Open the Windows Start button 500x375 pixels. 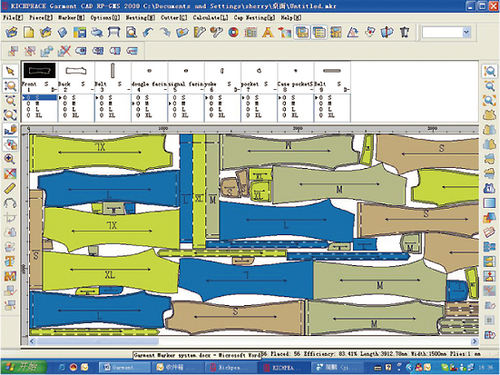click(x=23, y=367)
